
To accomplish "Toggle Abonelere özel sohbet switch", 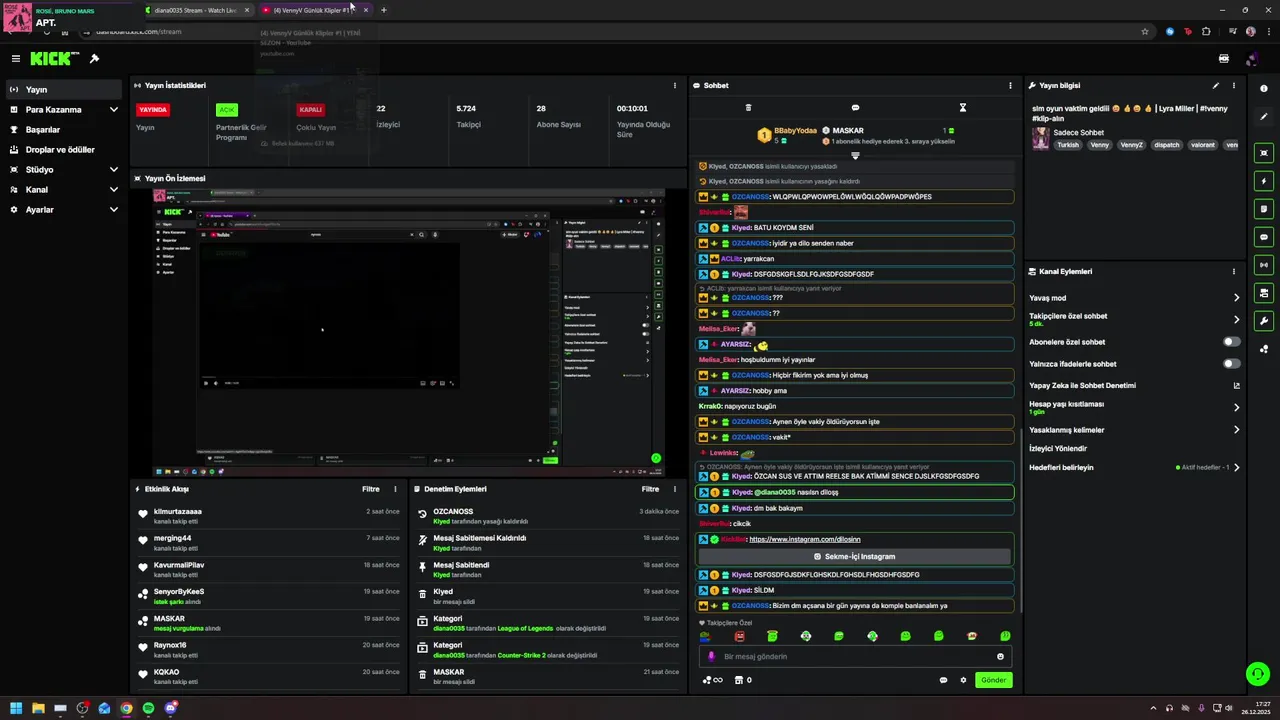I will (x=1232, y=342).
